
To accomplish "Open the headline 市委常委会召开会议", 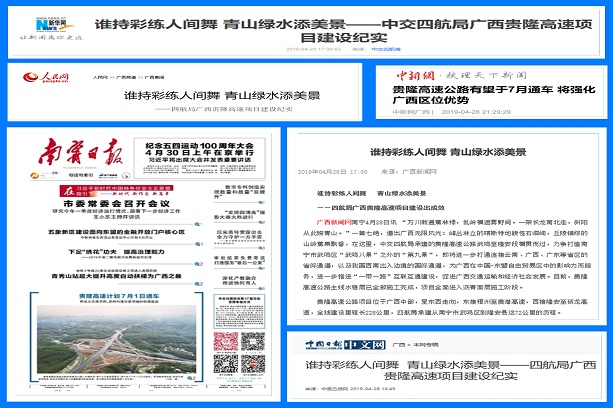I will 117,204.
